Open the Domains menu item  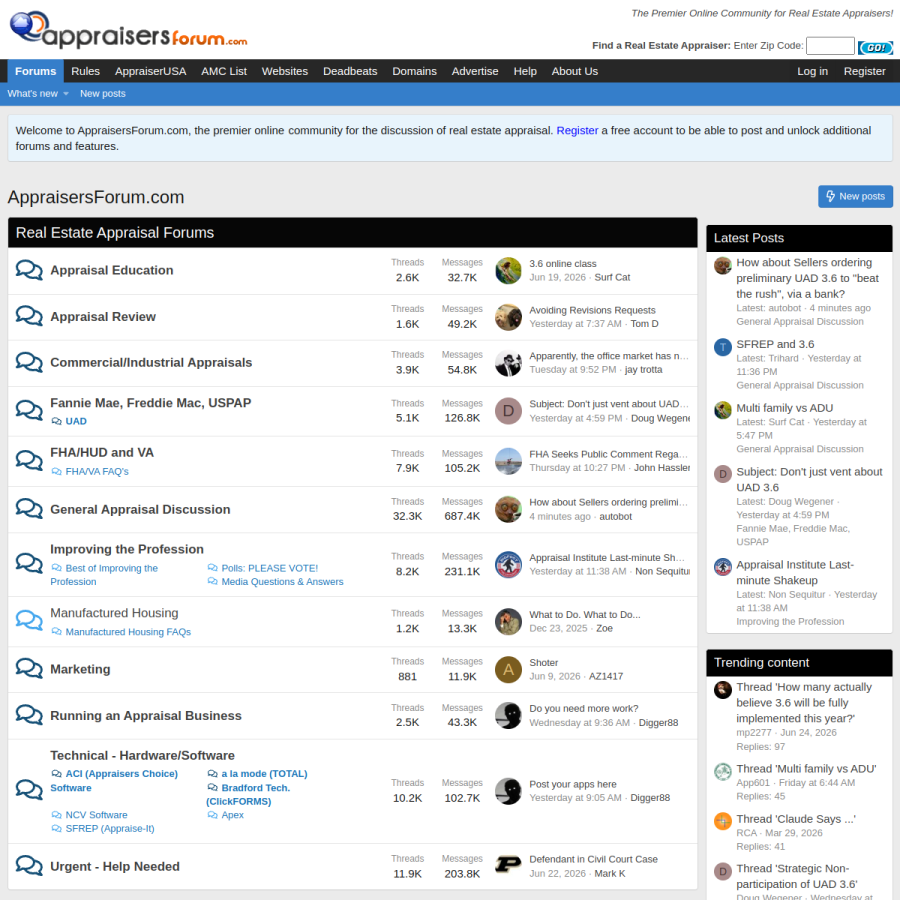pos(414,71)
